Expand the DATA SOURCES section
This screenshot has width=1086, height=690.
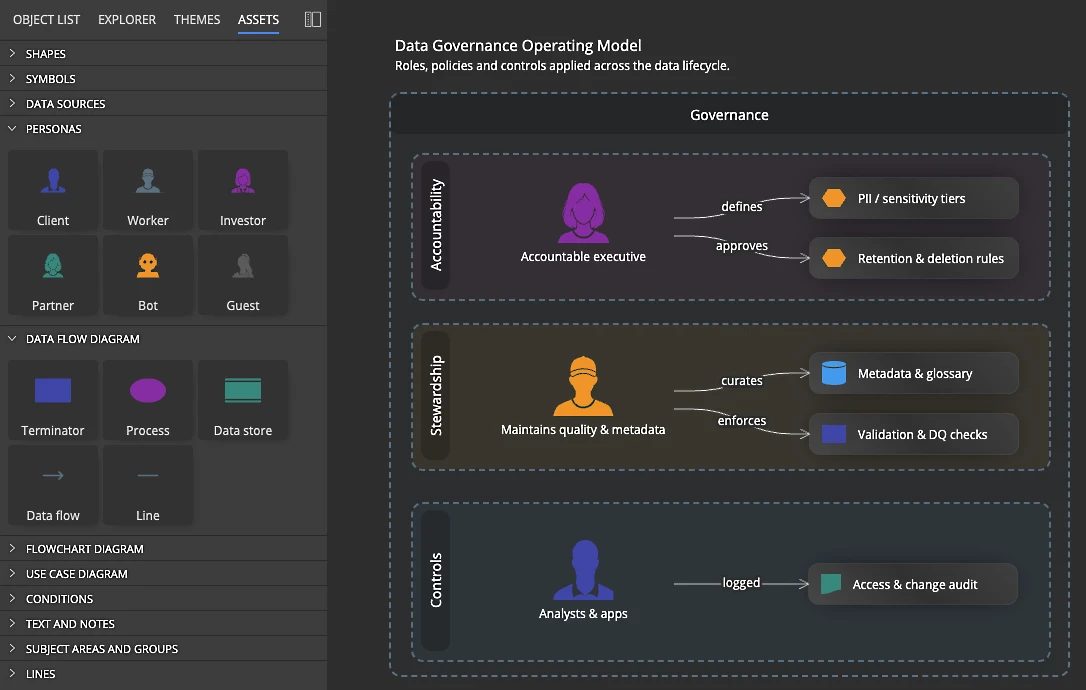tap(163, 103)
